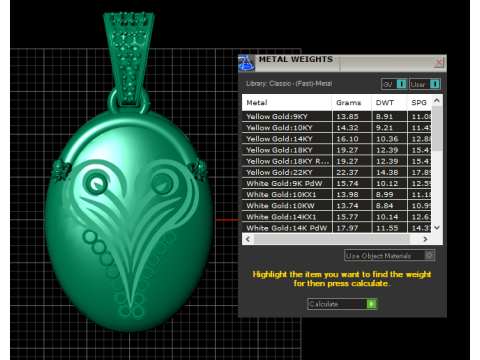
Task: Click the SPG column header
Action: 419,103
